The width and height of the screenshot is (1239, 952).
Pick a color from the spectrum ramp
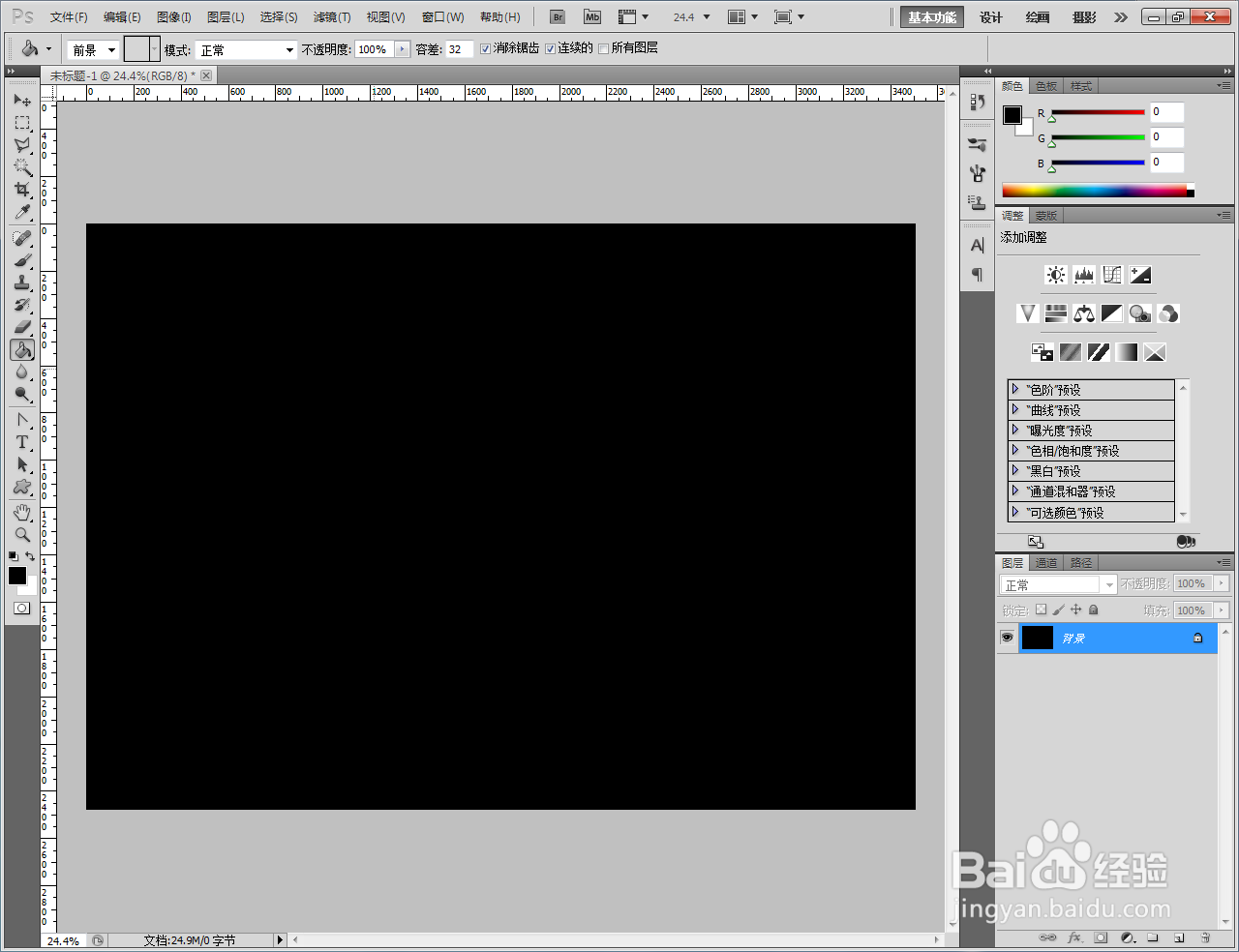click(1095, 191)
